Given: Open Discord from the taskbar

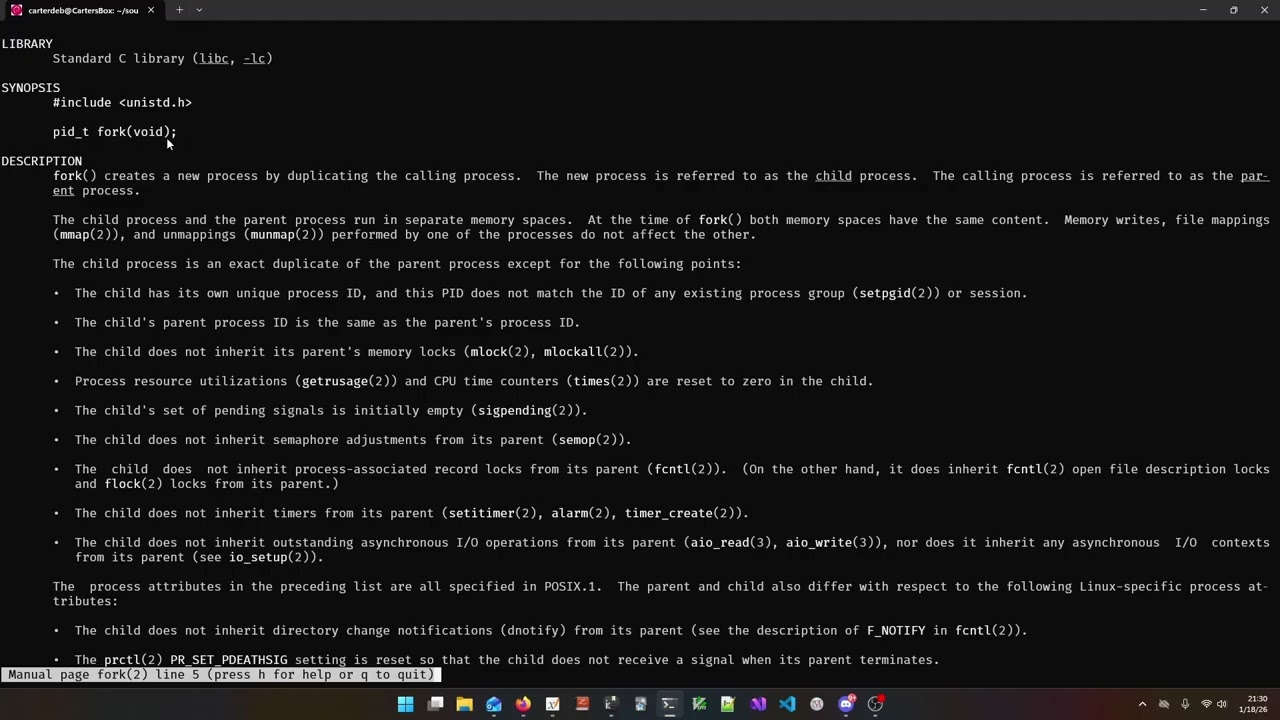Looking at the screenshot, I should click(x=846, y=704).
